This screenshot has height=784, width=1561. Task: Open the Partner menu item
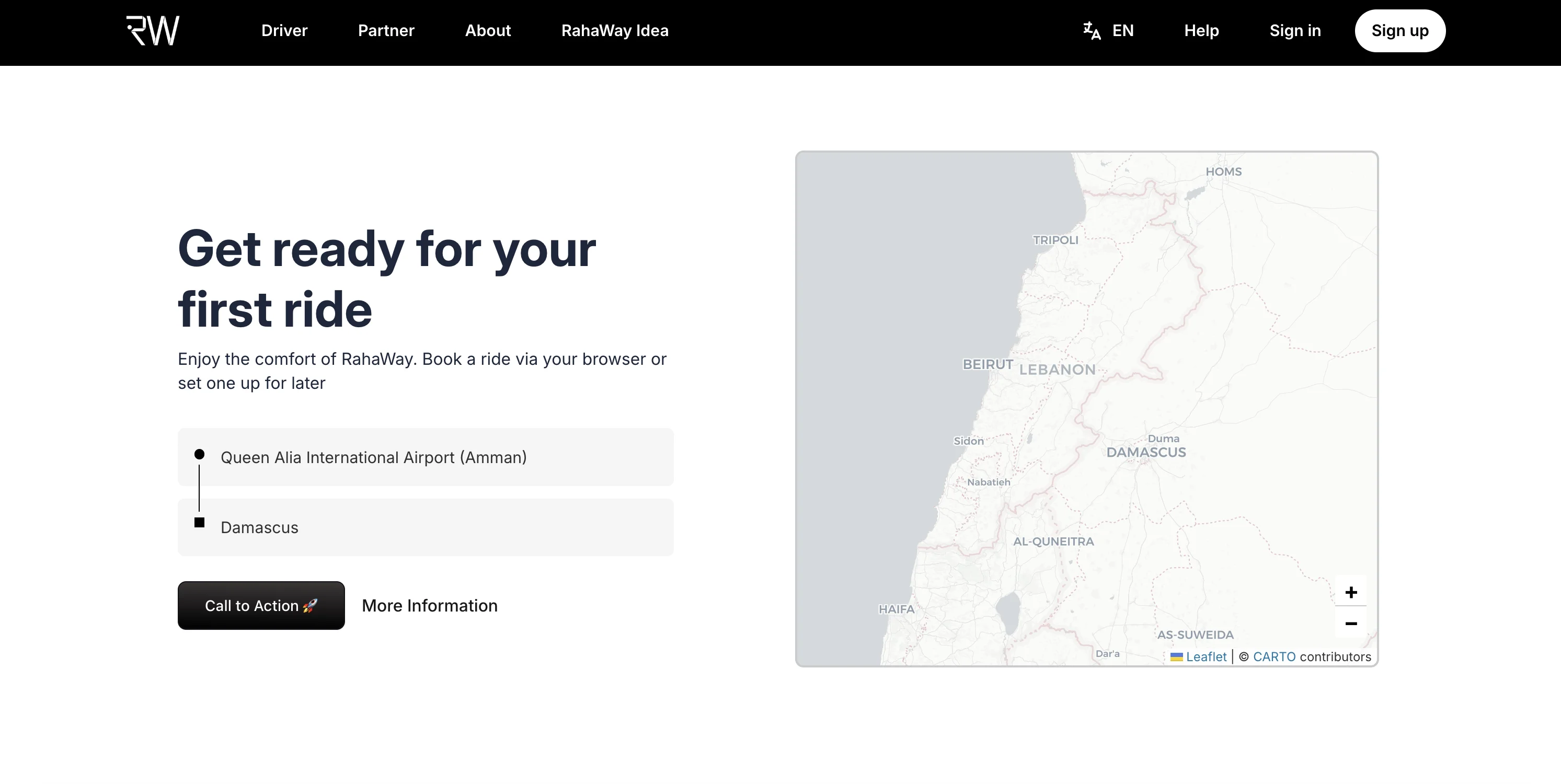[x=386, y=30]
